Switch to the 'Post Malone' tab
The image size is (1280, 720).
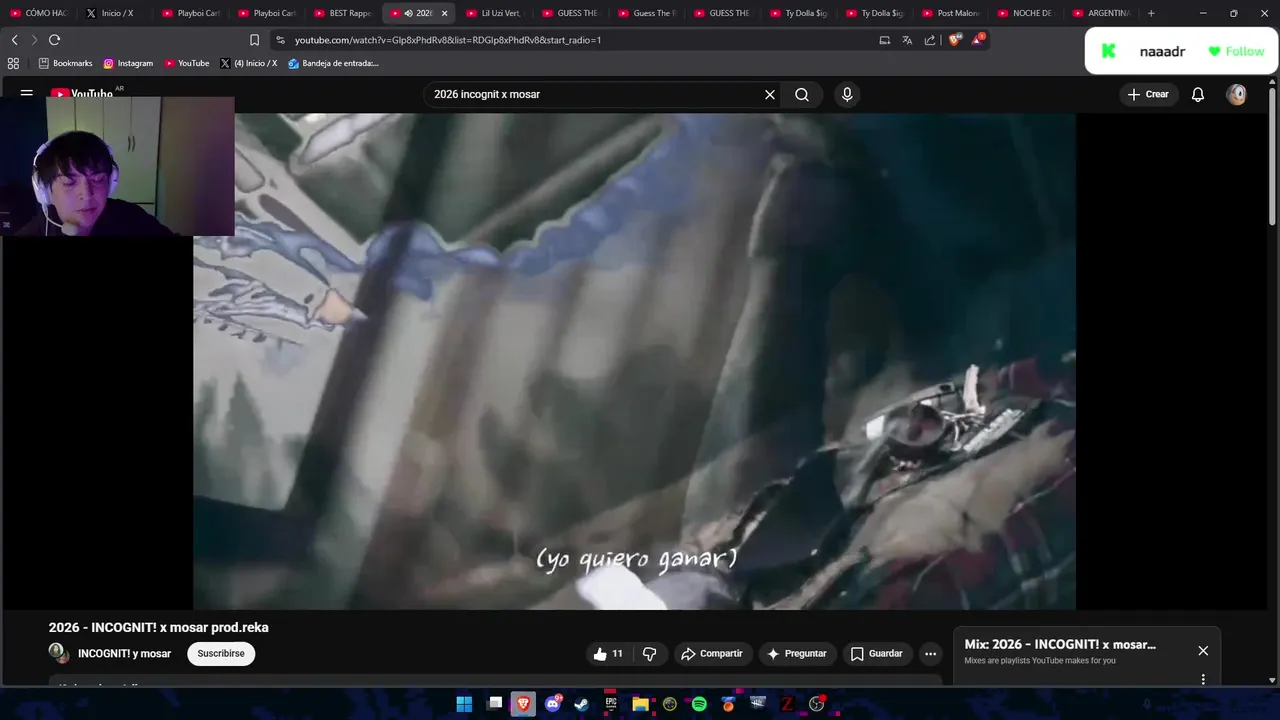point(951,13)
